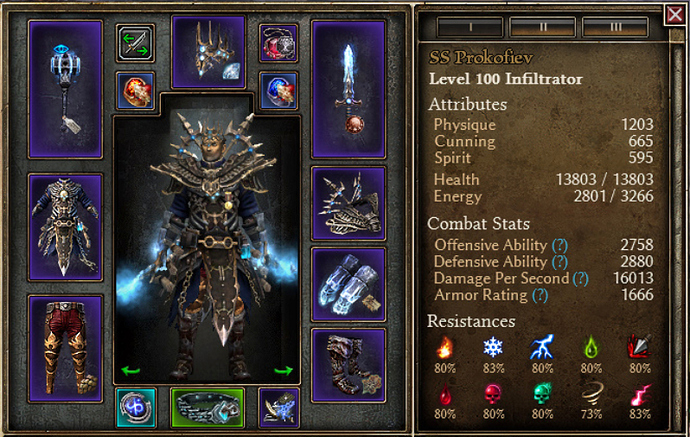Image resolution: width=690 pixels, height=437 pixels.
Task: Click the green-bordered belt slot
Action: (x=207, y=408)
